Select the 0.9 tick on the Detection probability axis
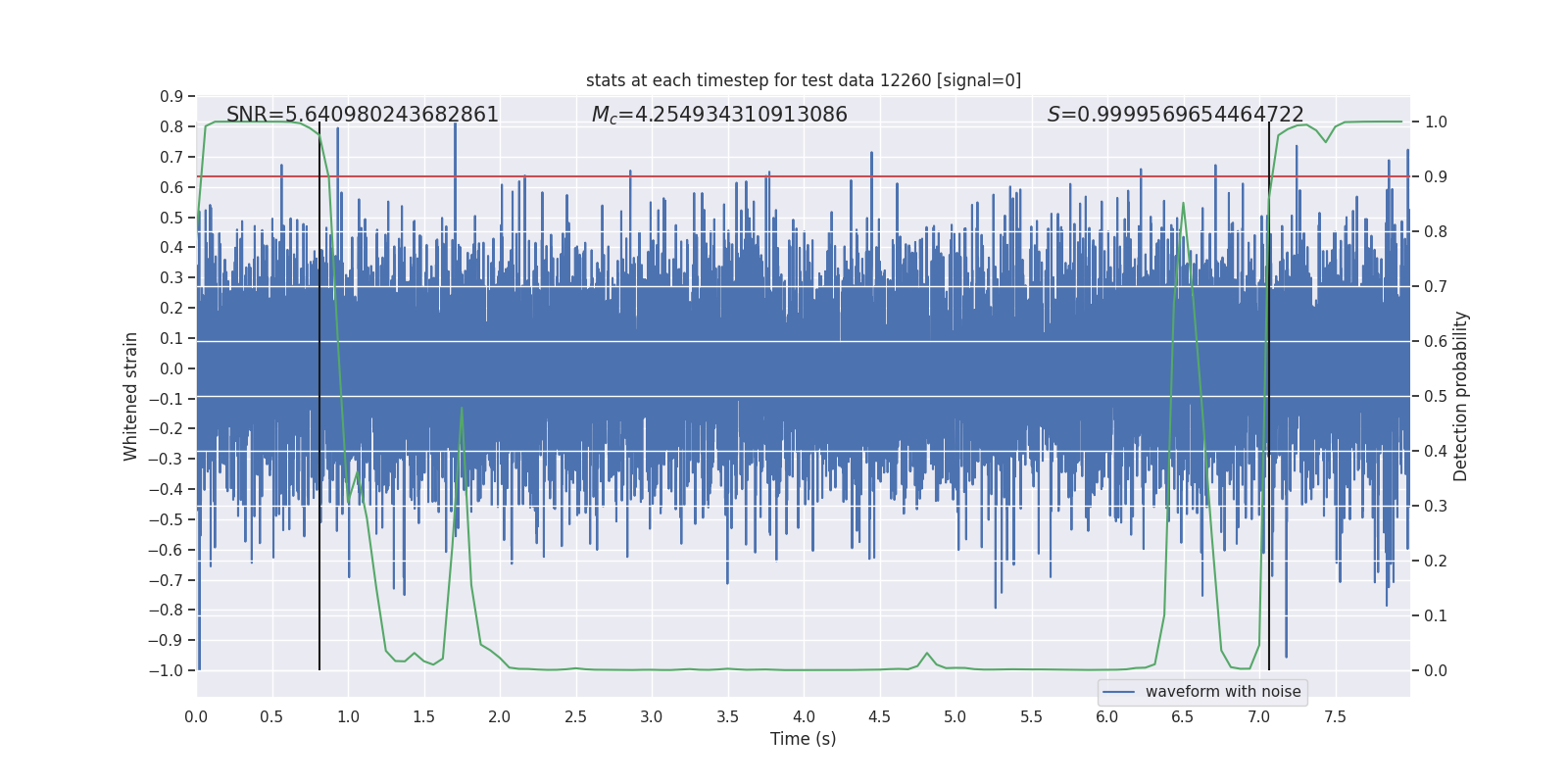 1436,177
